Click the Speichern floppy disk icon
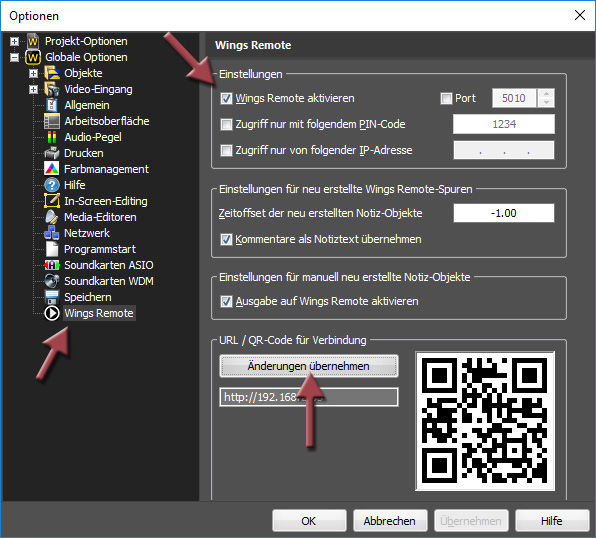 pos(52,297)
